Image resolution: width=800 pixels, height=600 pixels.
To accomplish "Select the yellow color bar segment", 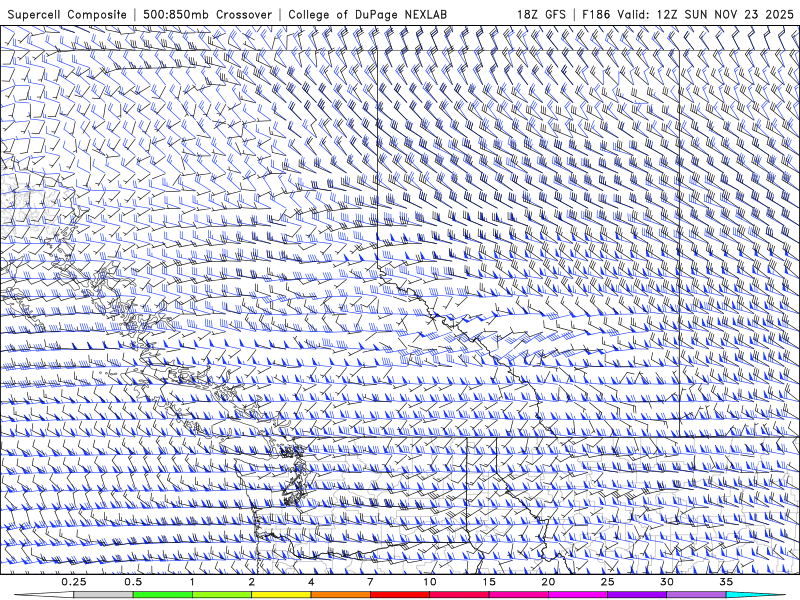I will [x=281, y=595].
